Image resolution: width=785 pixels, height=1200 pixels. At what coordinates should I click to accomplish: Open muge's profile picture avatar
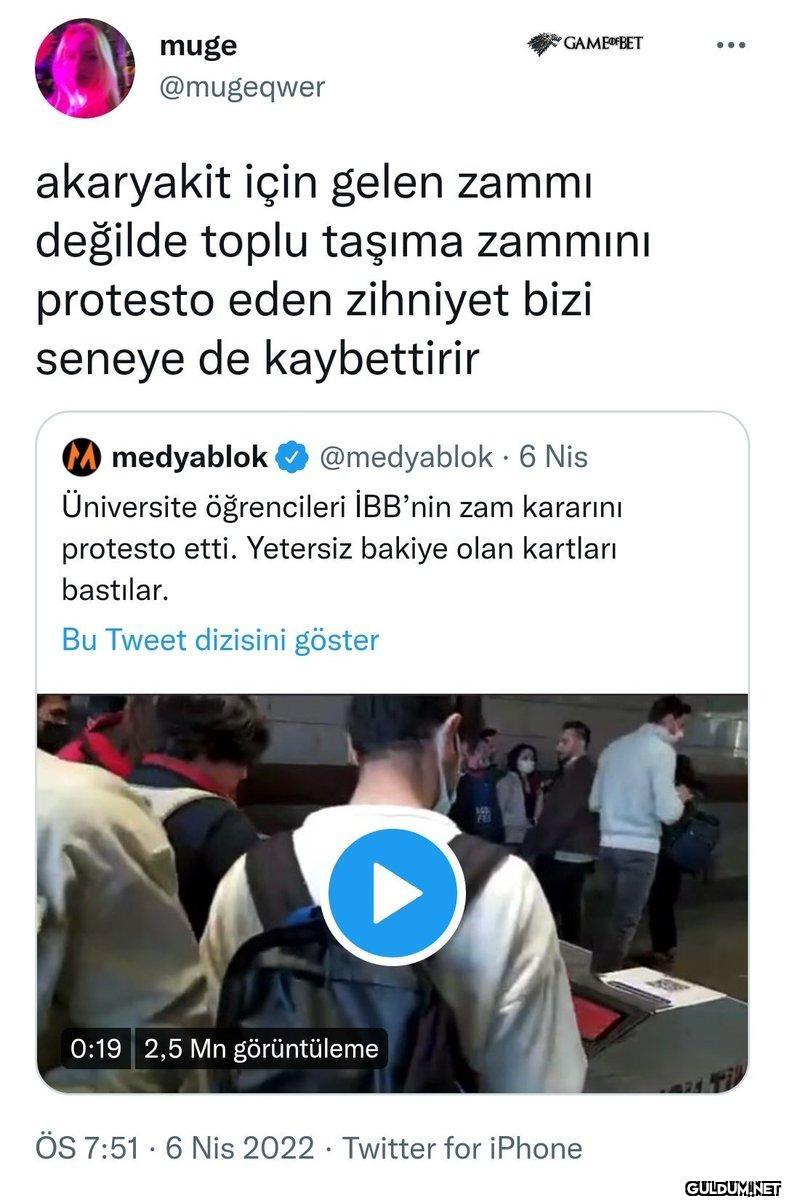pyautogui.click(x=84, y=68)
